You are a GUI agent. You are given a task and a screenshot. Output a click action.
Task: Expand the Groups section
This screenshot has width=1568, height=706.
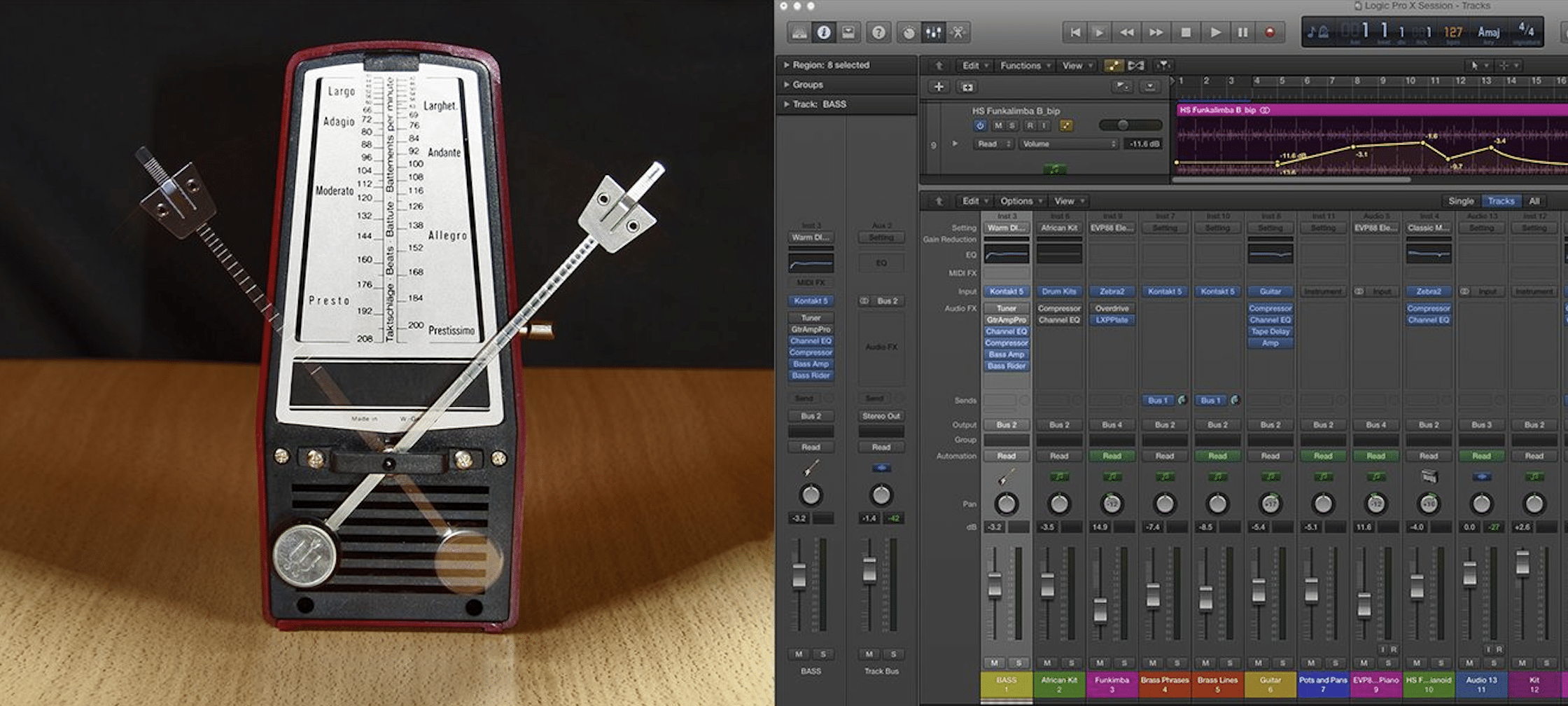coord(787,85)
